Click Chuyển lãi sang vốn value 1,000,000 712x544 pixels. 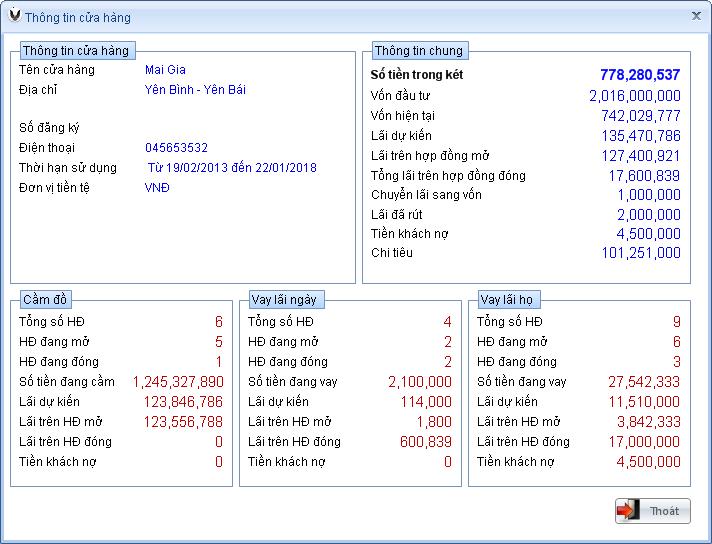(x=648, y=195)
